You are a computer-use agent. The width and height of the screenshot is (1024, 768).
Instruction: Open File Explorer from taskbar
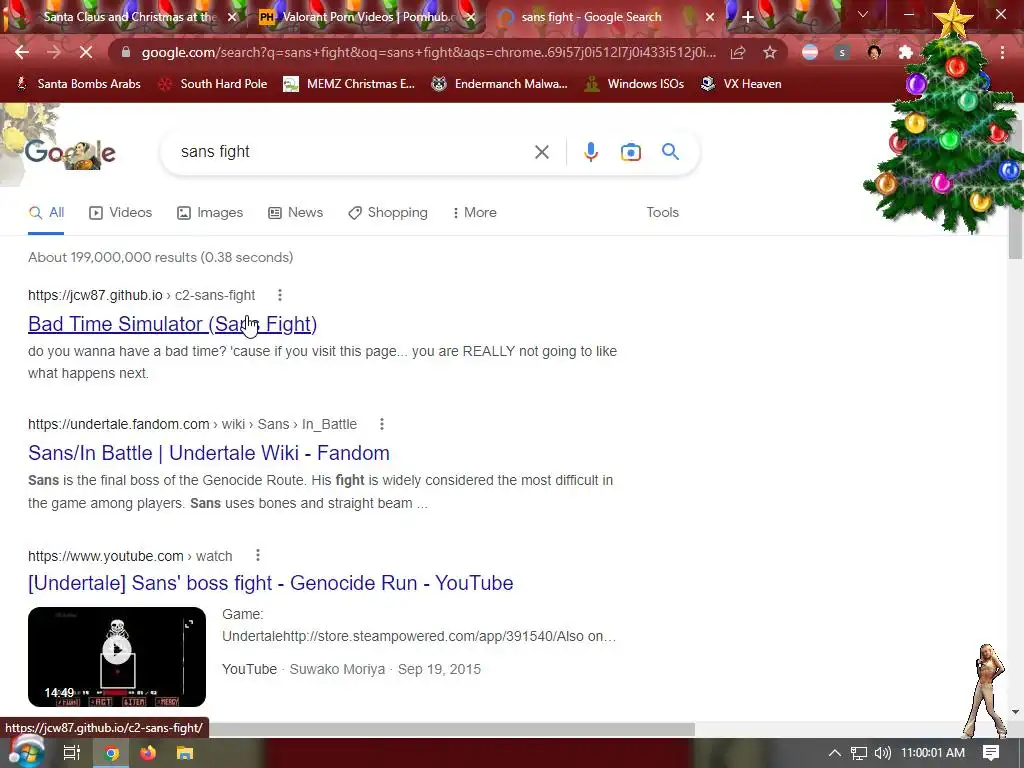click(x=185, y=753)
